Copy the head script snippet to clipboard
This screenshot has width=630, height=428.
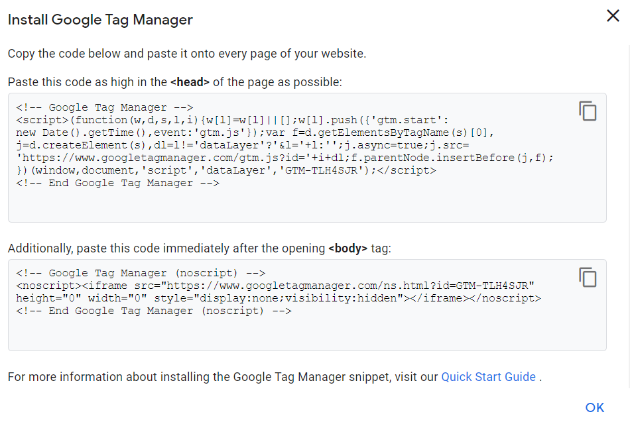click(588, 111)
